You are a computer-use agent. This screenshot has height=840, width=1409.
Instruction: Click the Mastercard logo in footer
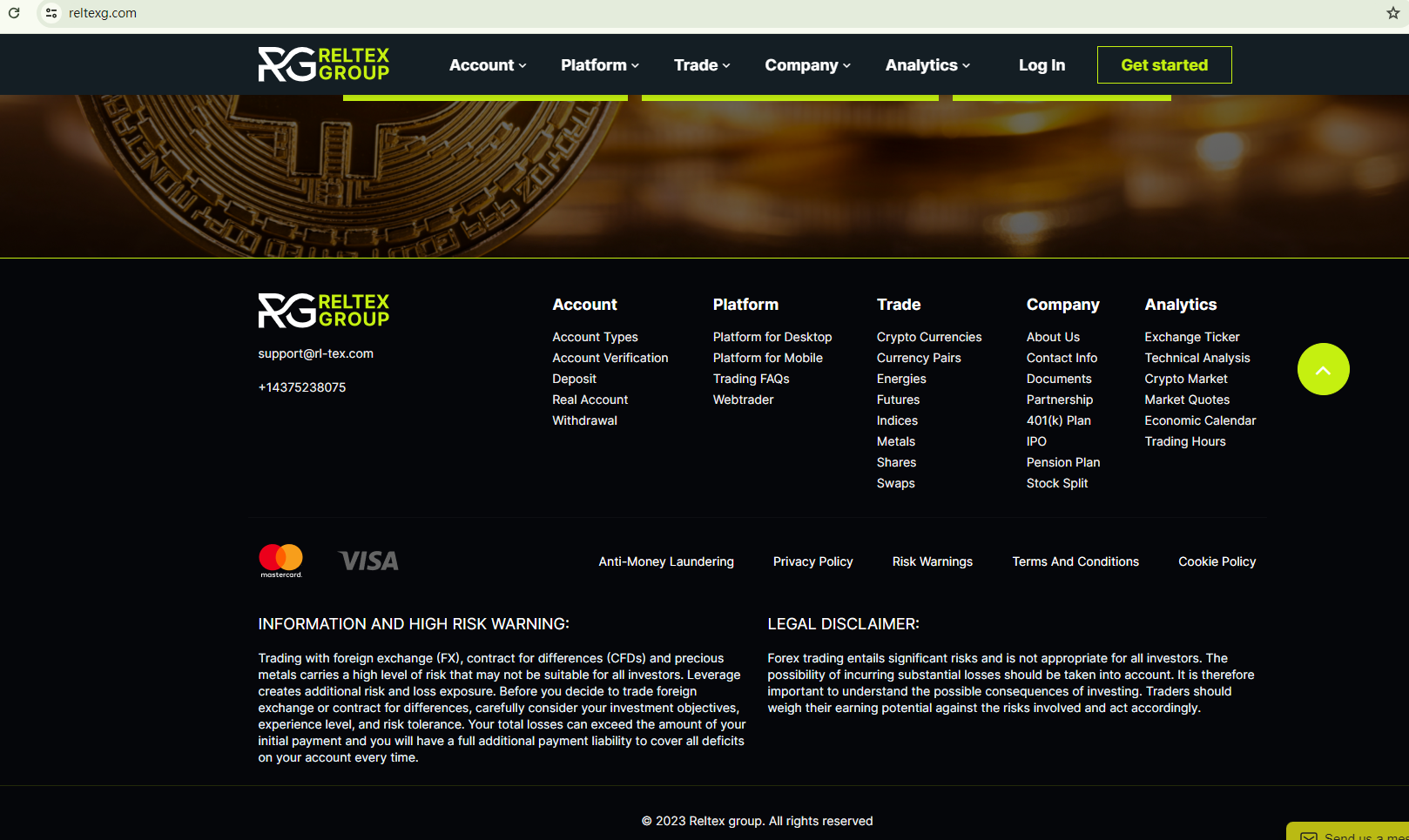pyautogui.click(x=280, y=561)
